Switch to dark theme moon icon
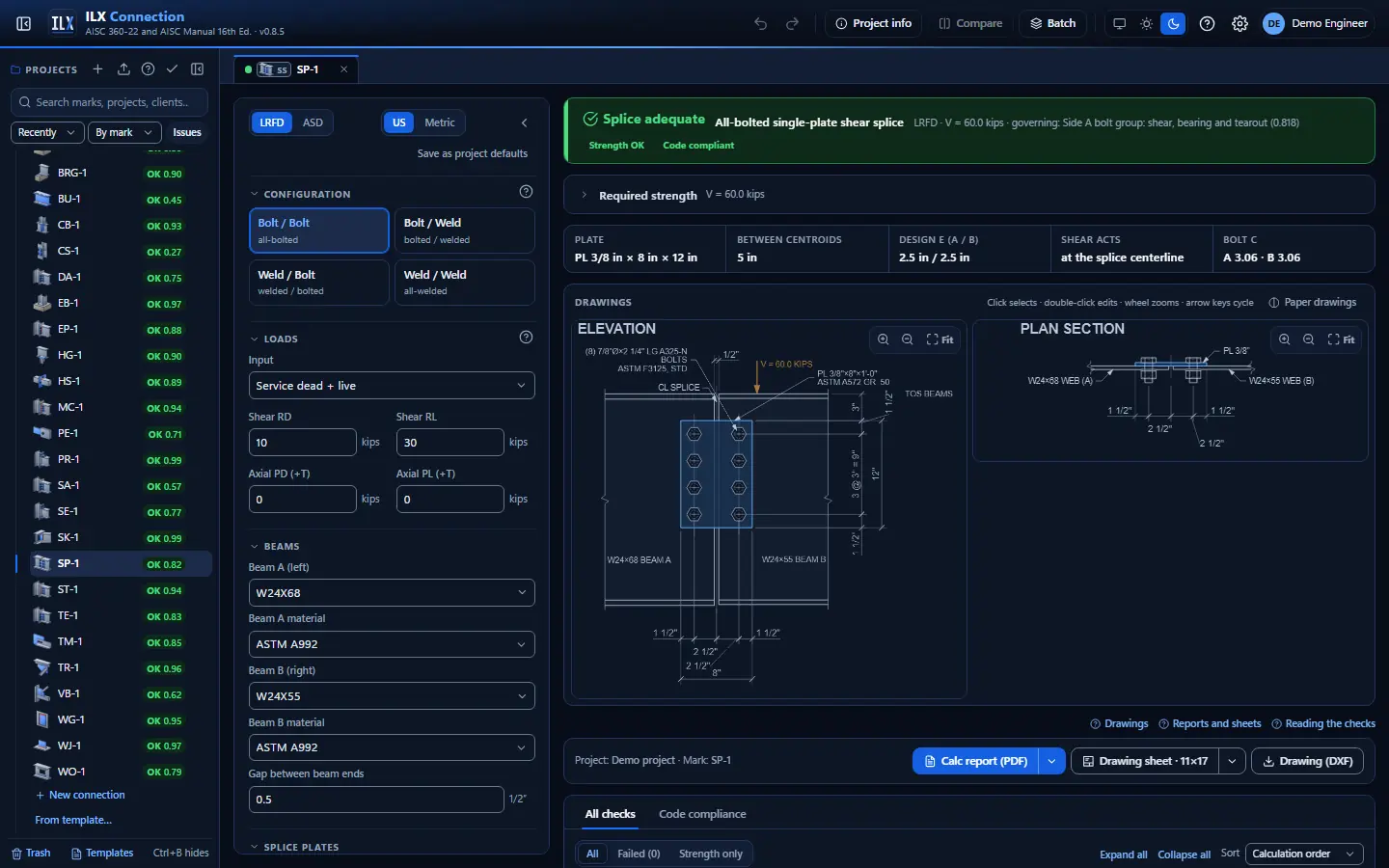Image resolution: width=1389 pixels, height=868 pixels. (x=1173, y=23)
